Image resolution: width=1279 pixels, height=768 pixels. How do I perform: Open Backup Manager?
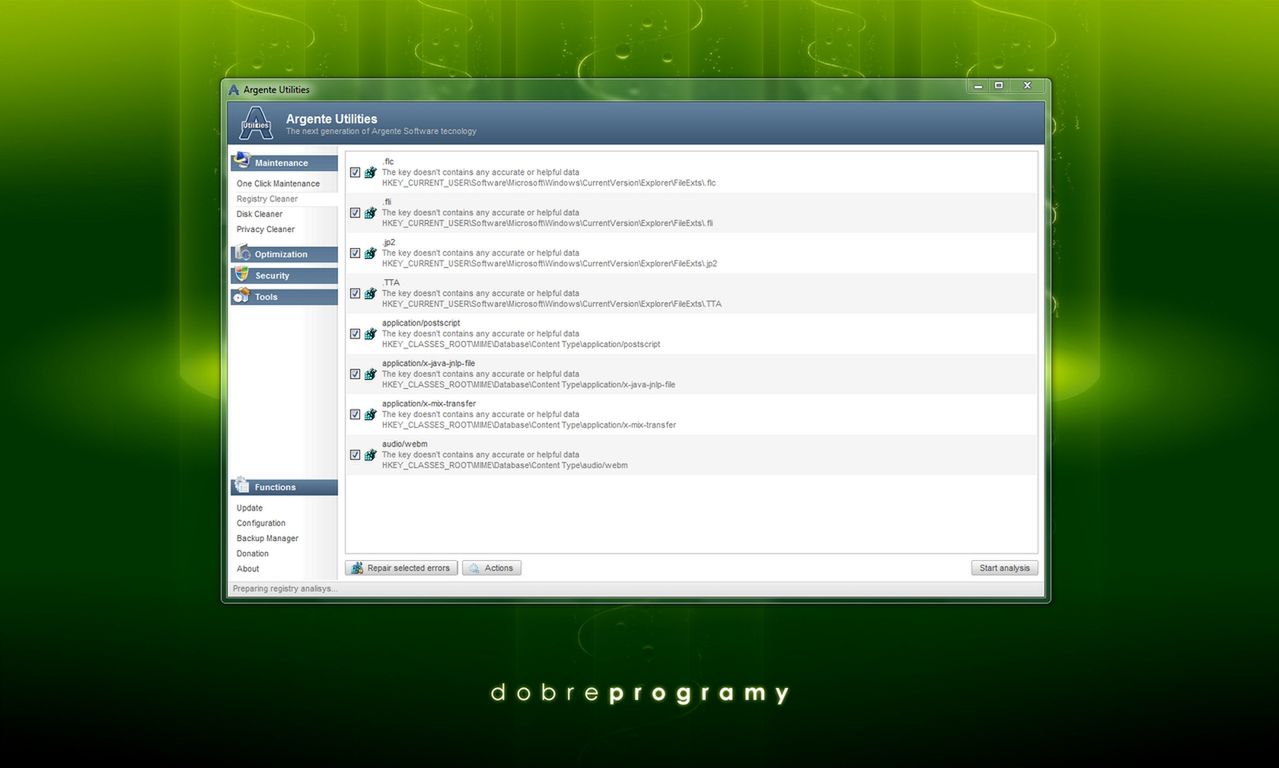point(267,538)
